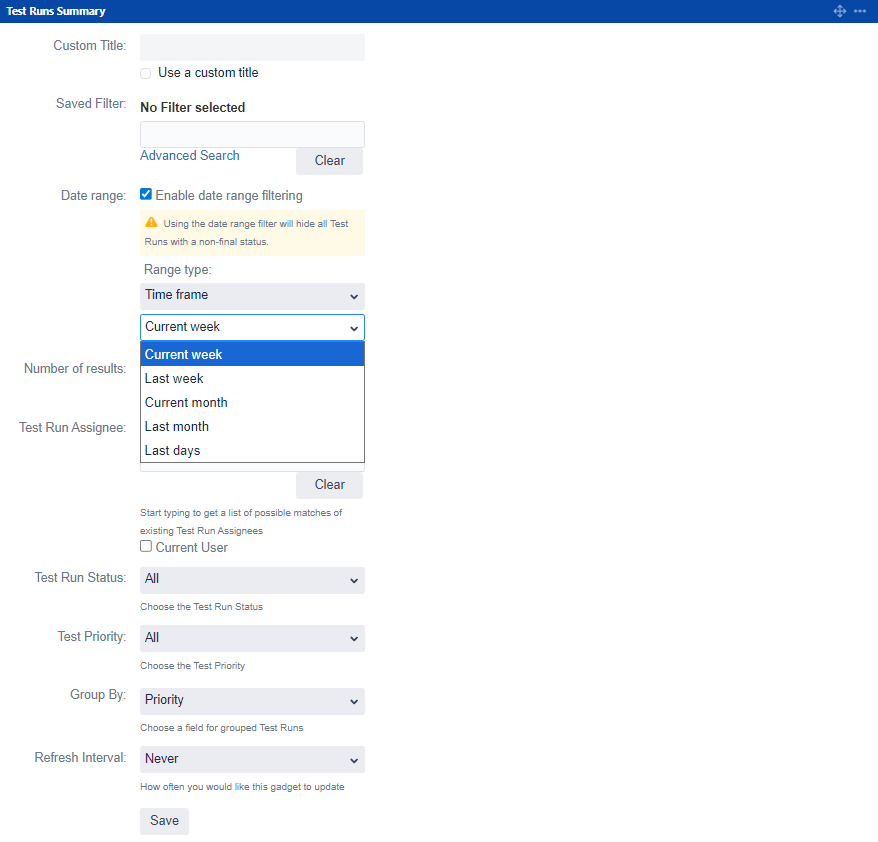The width and height of the screenshot is (878, 842).
Task: Select the Last month option
Action: point(177,426)
